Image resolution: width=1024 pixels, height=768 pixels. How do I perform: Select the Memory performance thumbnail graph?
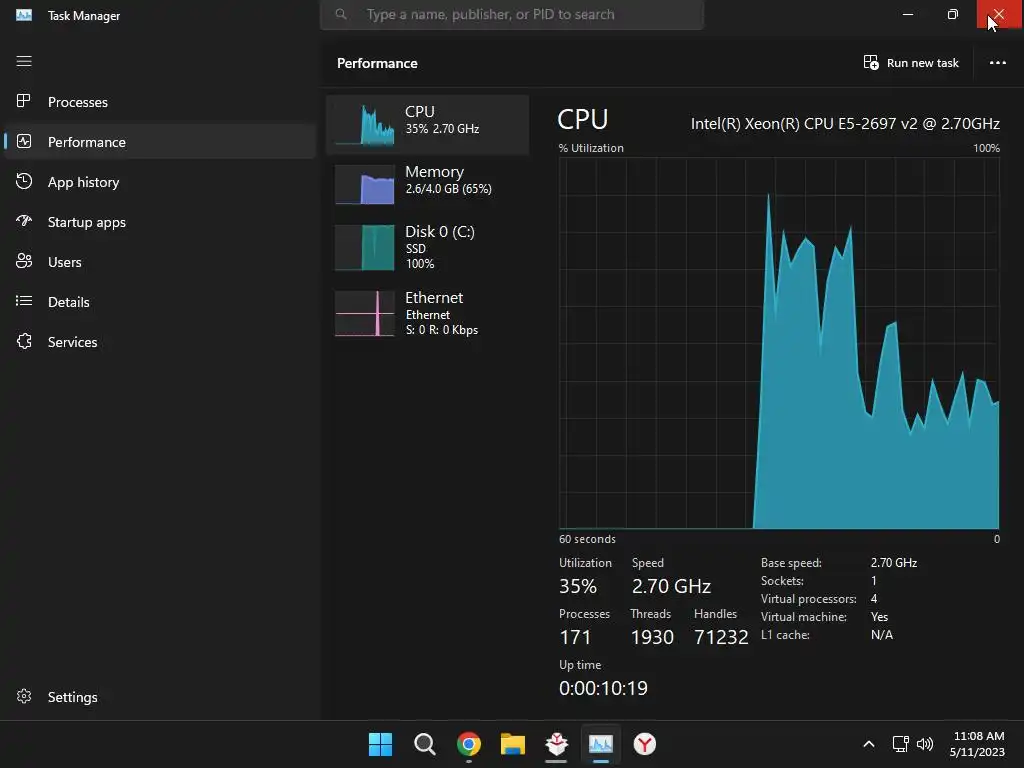[x=364, y=184]
